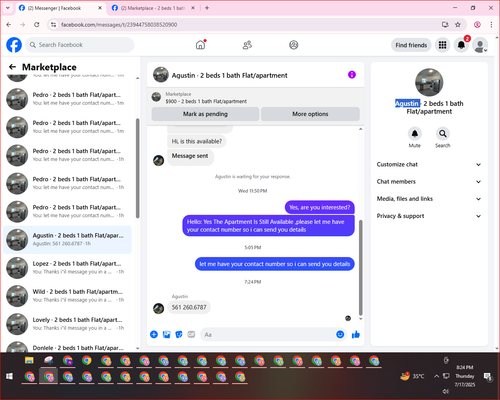Expand the Customize chat section

429,164
